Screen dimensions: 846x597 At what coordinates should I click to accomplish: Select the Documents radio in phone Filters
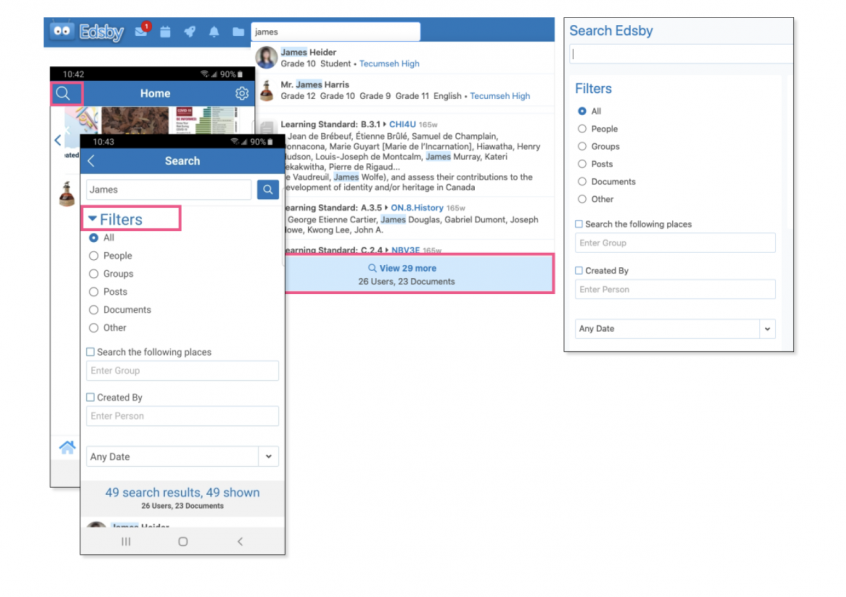pyautogui.click(x=94, y=310)
